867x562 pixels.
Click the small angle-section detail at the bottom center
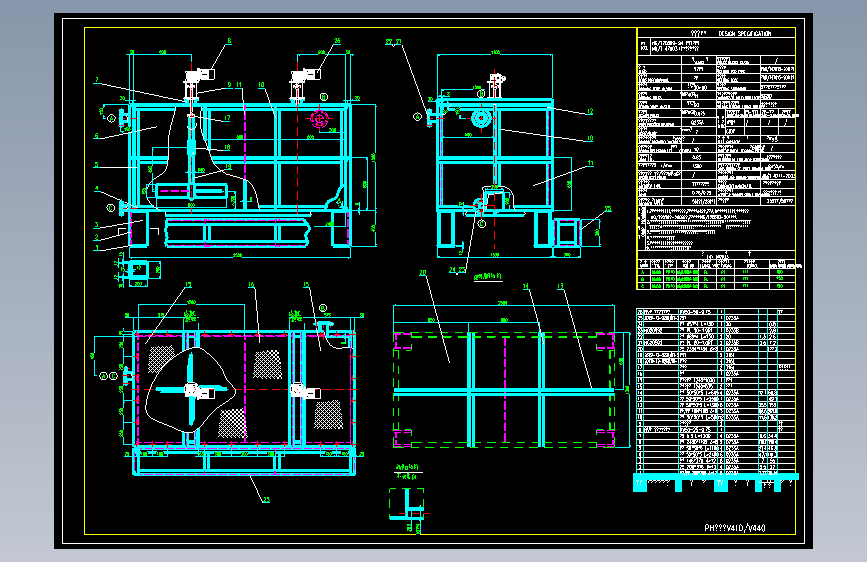tap(408, 504)
